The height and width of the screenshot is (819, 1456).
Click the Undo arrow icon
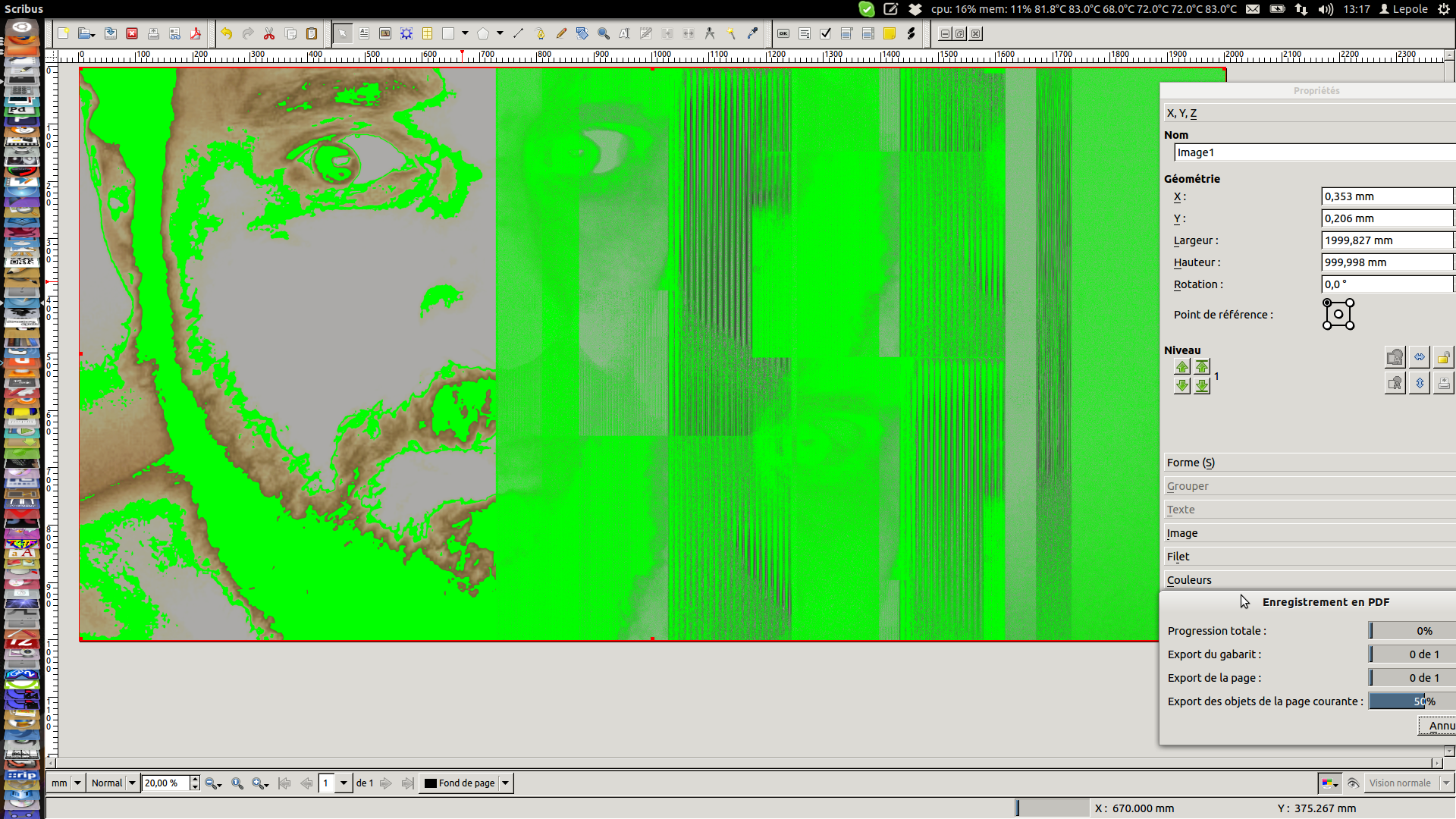tap(226, 33)
